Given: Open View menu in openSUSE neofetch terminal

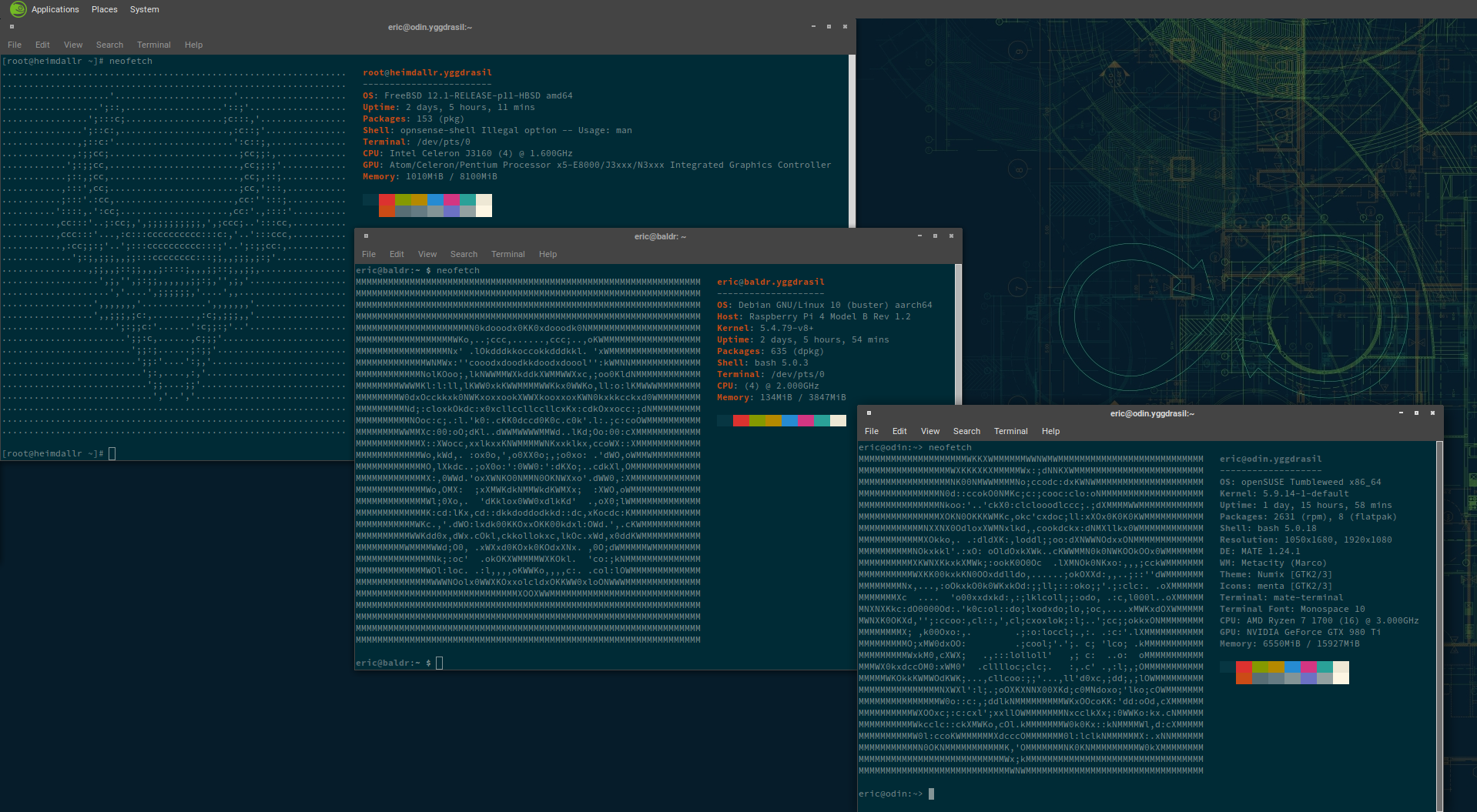Looking at the screenshot, I should pos(929,431).
